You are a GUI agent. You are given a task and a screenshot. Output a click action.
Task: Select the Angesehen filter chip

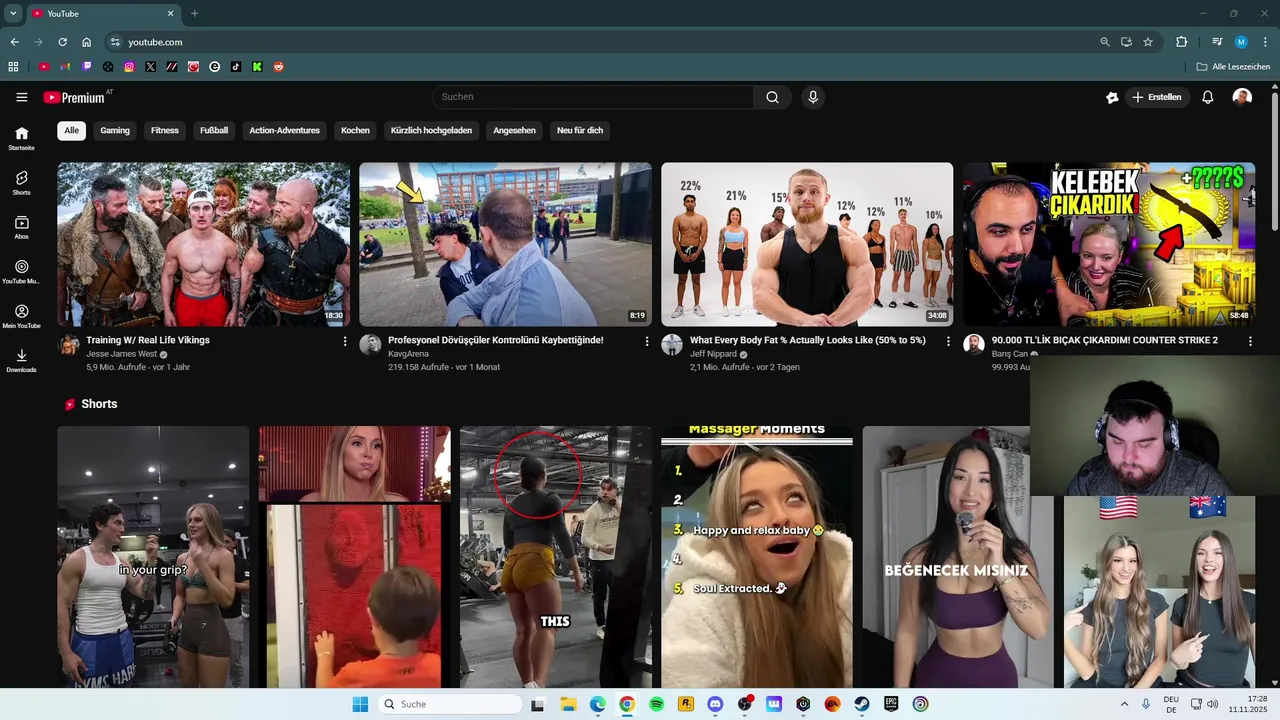point(514,130)
